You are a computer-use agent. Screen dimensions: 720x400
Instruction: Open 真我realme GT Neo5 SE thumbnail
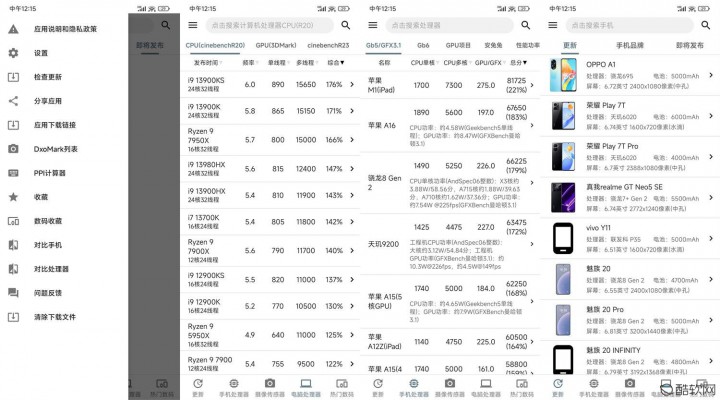pyautogui.click(x=563, y=197)
